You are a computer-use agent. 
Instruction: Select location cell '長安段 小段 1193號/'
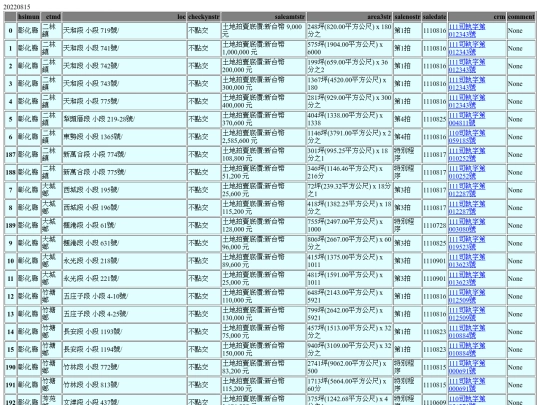[x=124, y=332]
